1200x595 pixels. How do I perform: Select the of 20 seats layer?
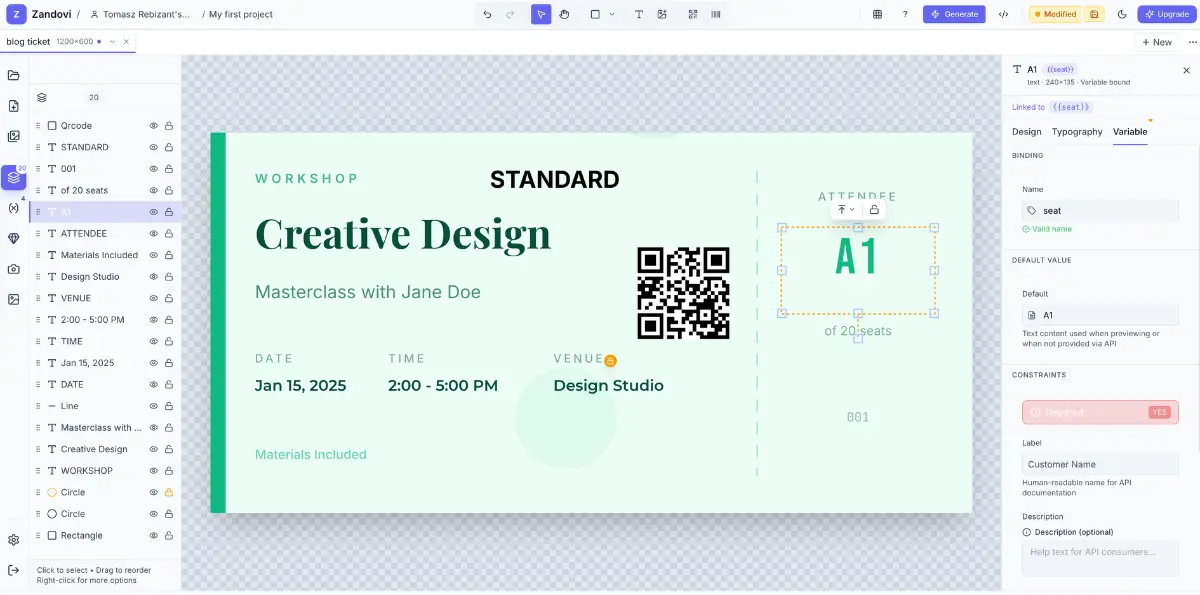pos(105,190)
